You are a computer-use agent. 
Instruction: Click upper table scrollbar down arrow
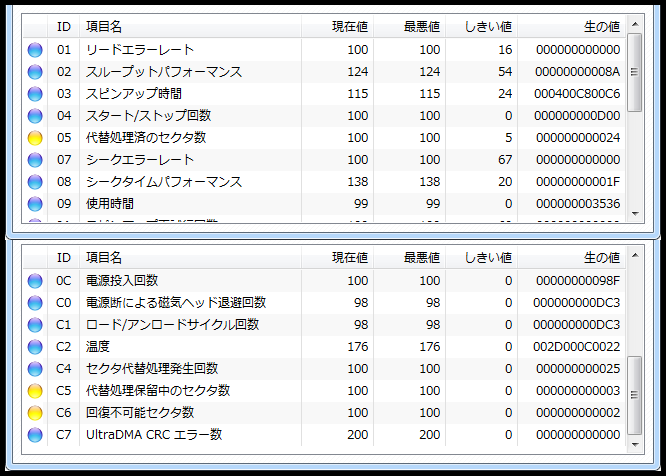click(635, 214)
